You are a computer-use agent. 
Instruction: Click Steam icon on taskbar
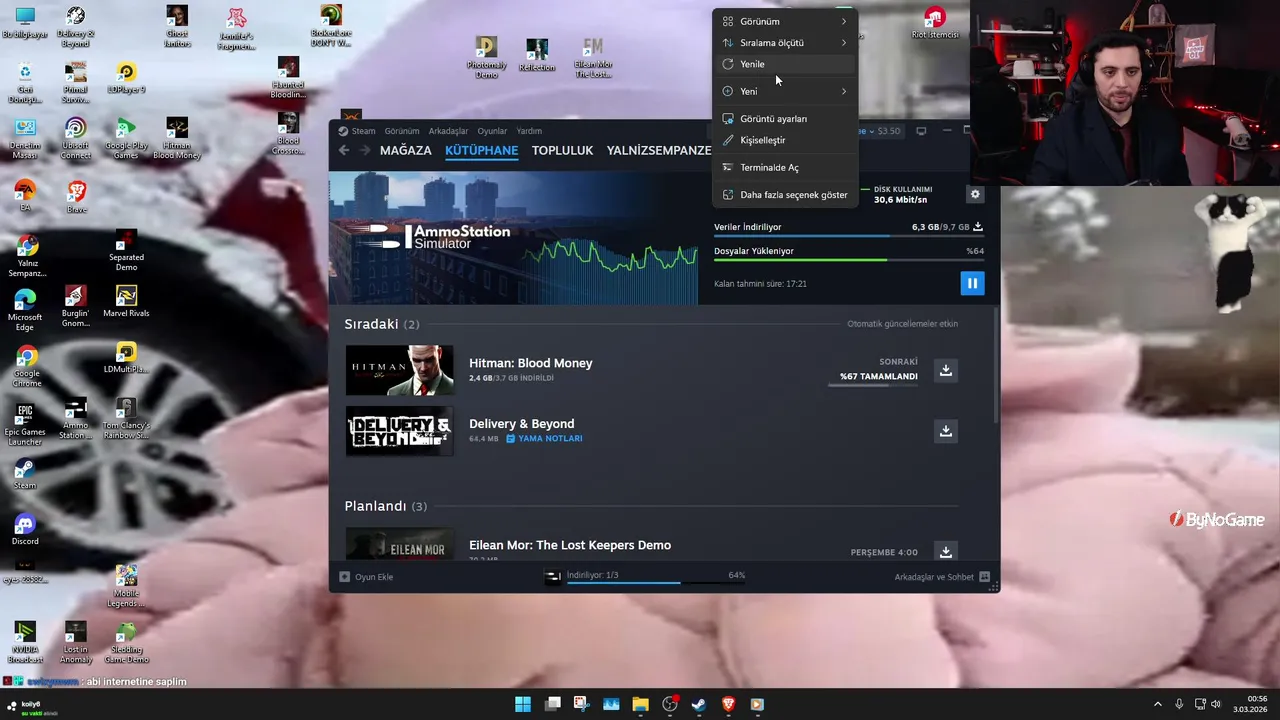(x=699, y=704)
